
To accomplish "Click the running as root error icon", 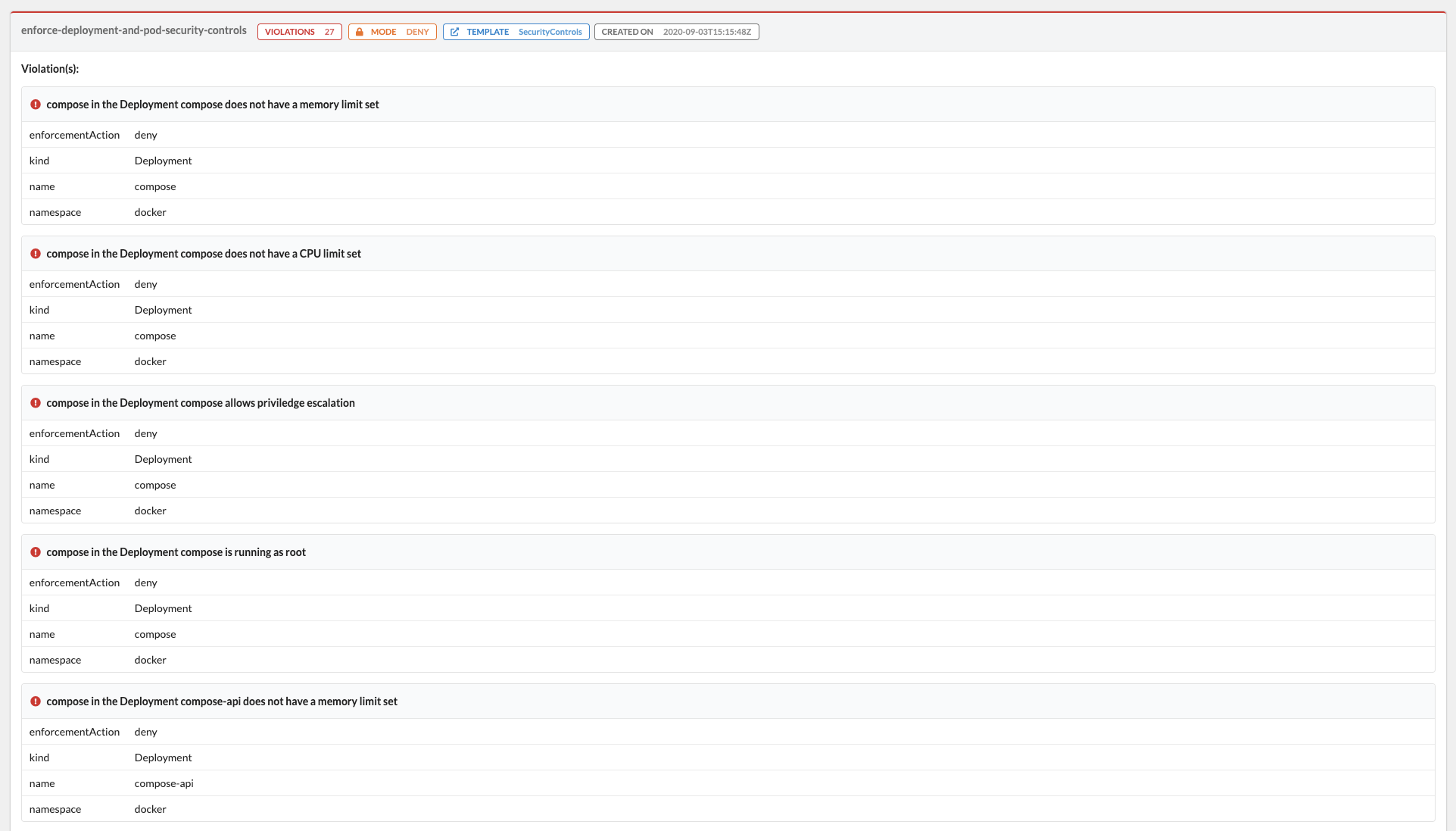I will tap(36, 552).
